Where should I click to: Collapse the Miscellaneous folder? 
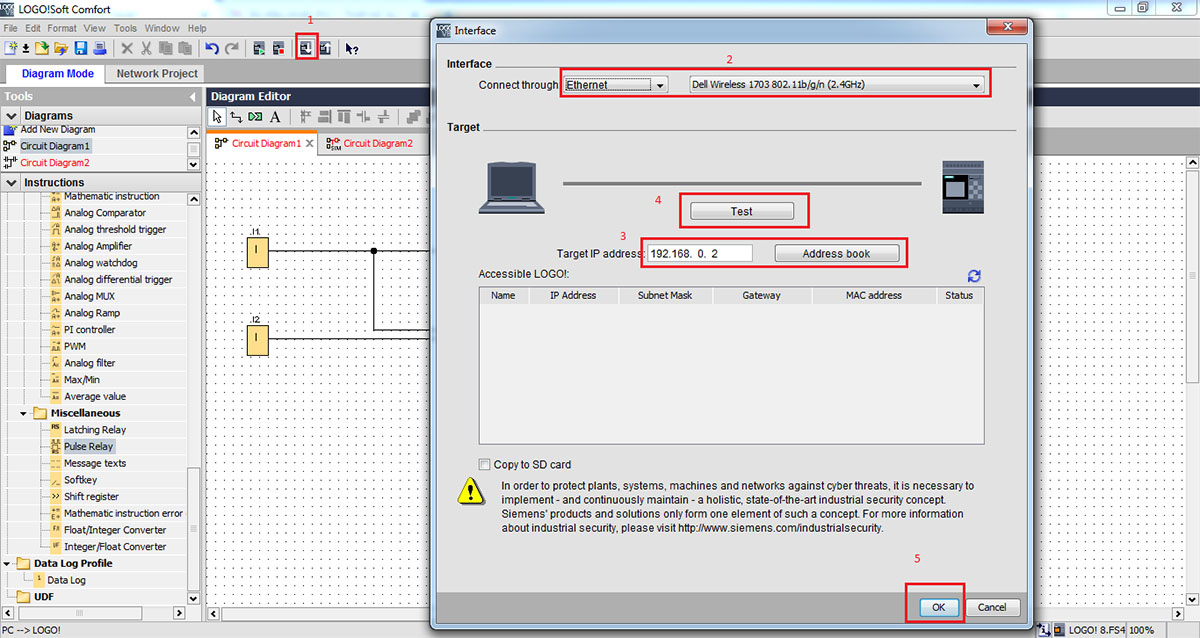tap(24, 413)
